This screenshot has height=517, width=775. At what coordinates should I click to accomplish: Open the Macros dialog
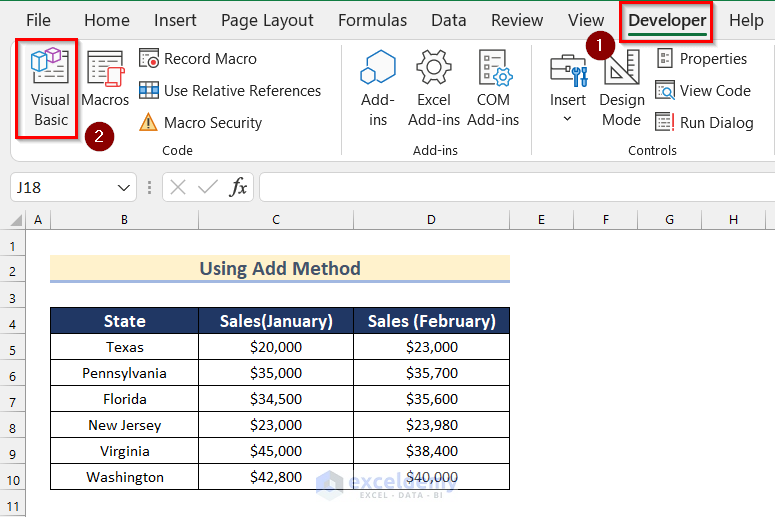click(105, 80)
